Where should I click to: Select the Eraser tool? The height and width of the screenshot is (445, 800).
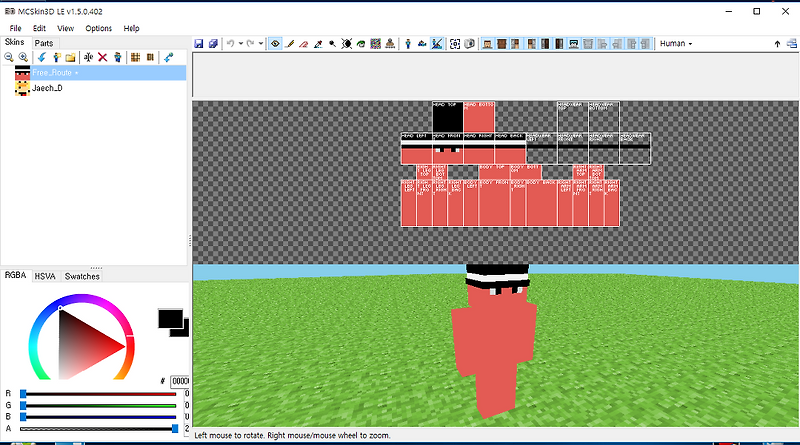304,44
